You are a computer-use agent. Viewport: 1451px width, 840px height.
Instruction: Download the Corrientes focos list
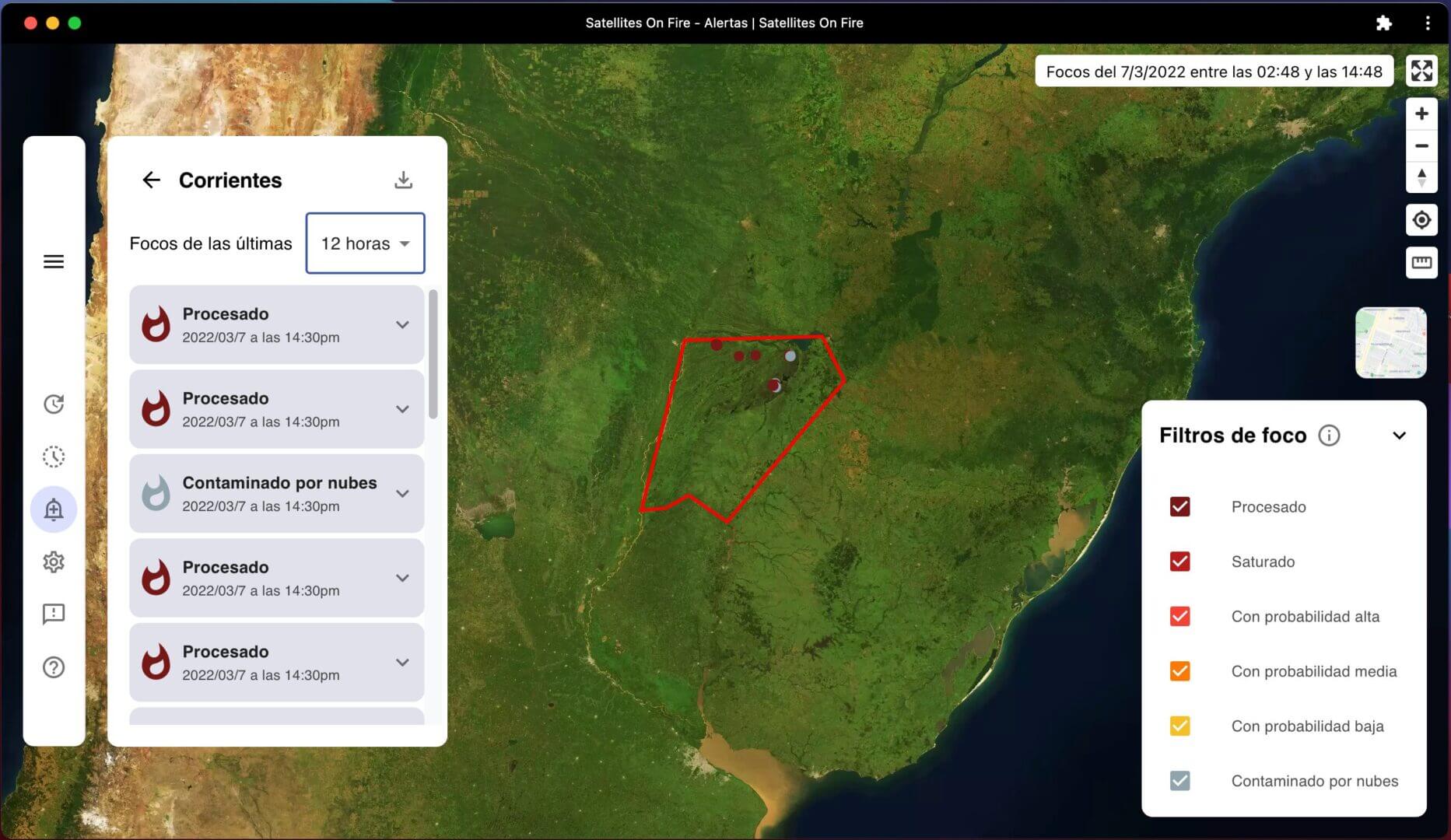click(403, 180)
